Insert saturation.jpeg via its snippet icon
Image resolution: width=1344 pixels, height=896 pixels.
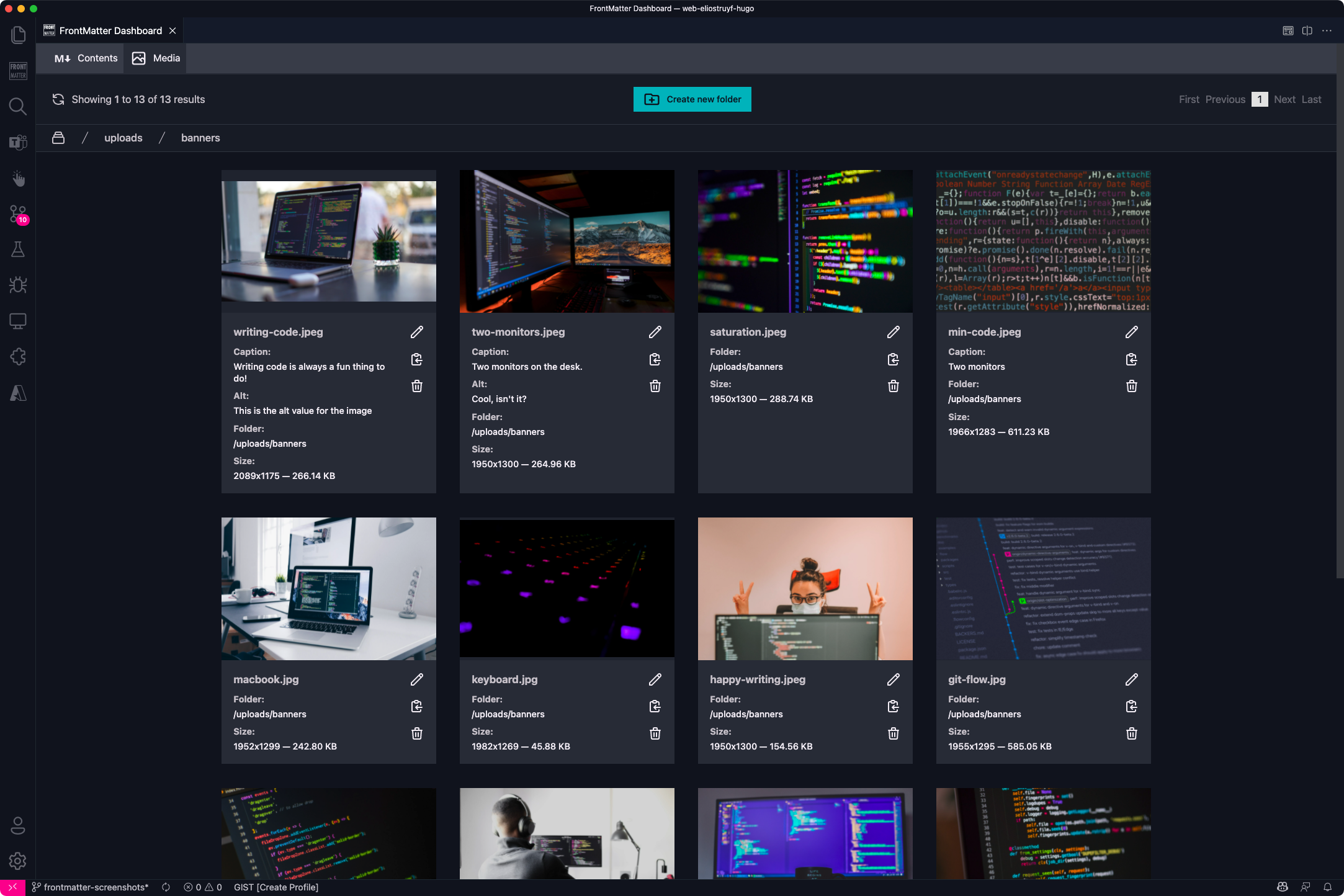(893, 359)
